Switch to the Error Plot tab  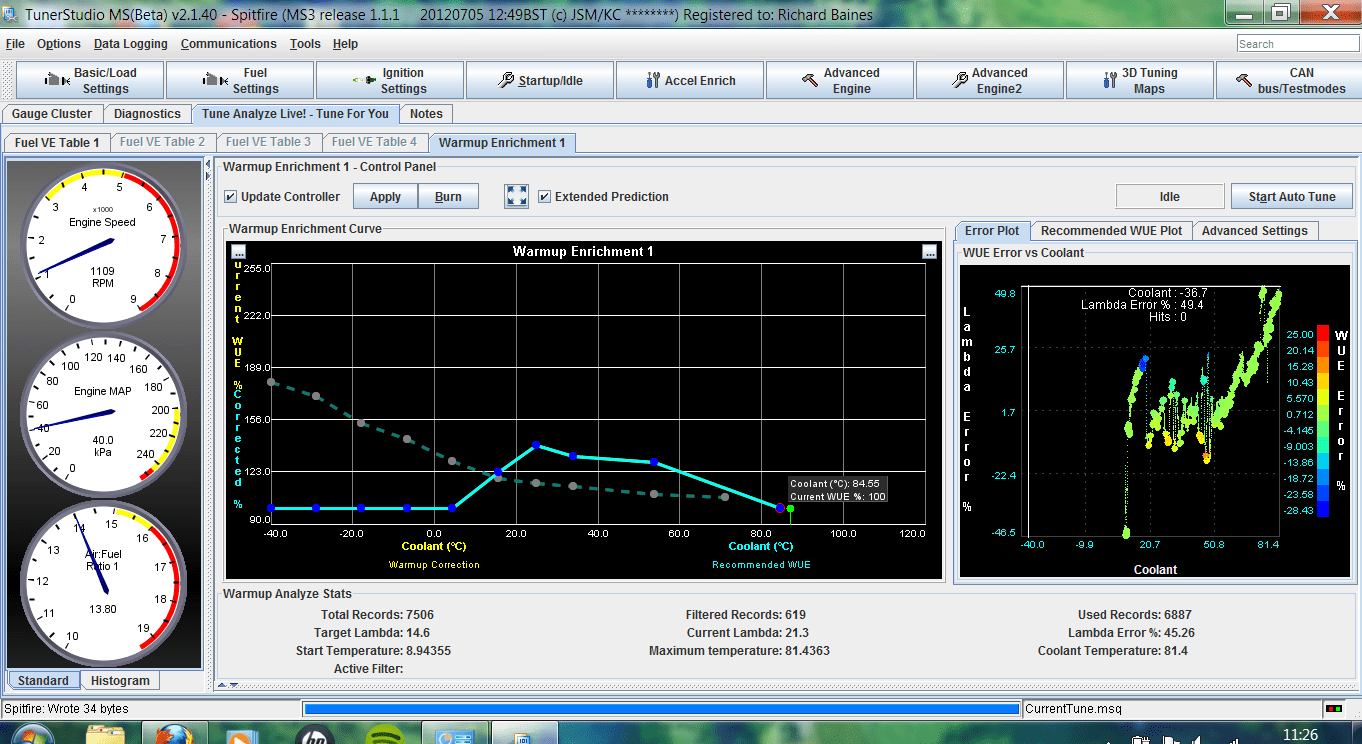[x=992, y=230]
